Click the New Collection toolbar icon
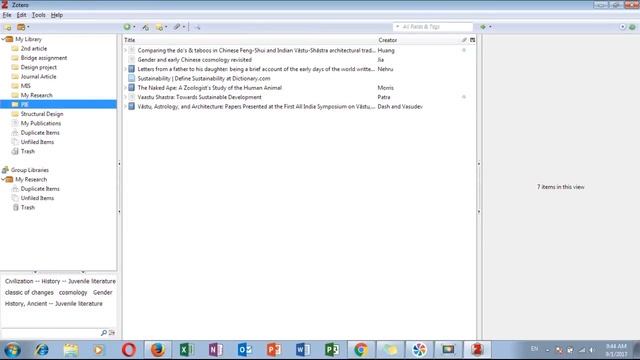This screenshot has width=640, height=360. (7, 27)
